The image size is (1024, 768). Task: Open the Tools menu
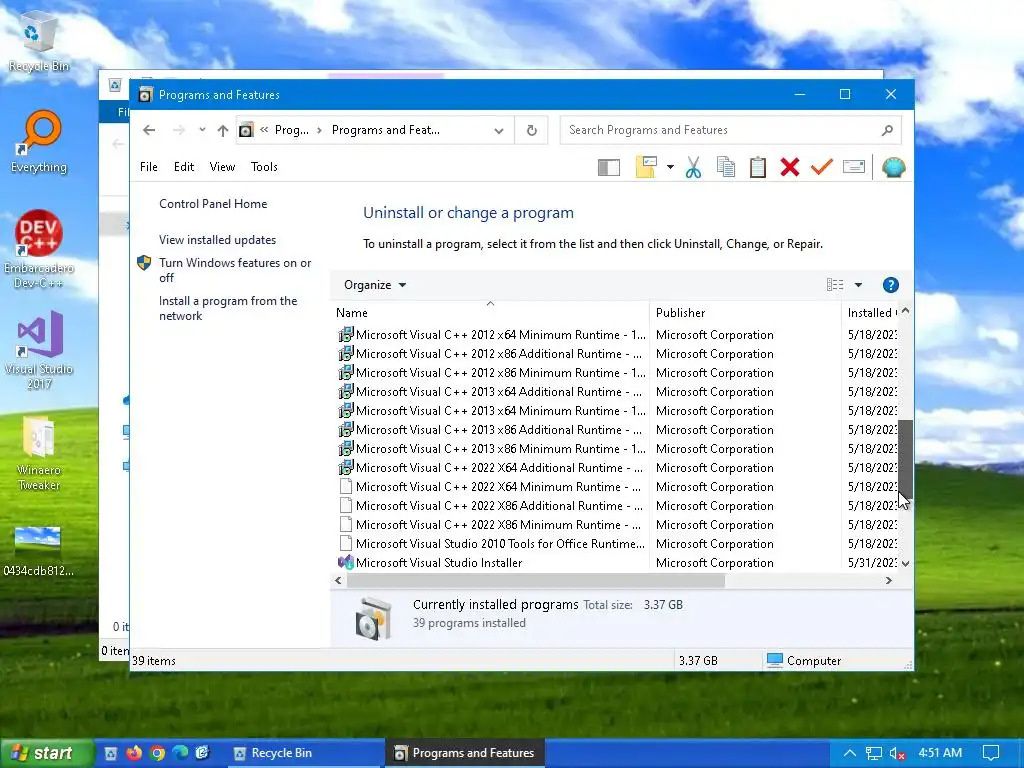[264, 167]
